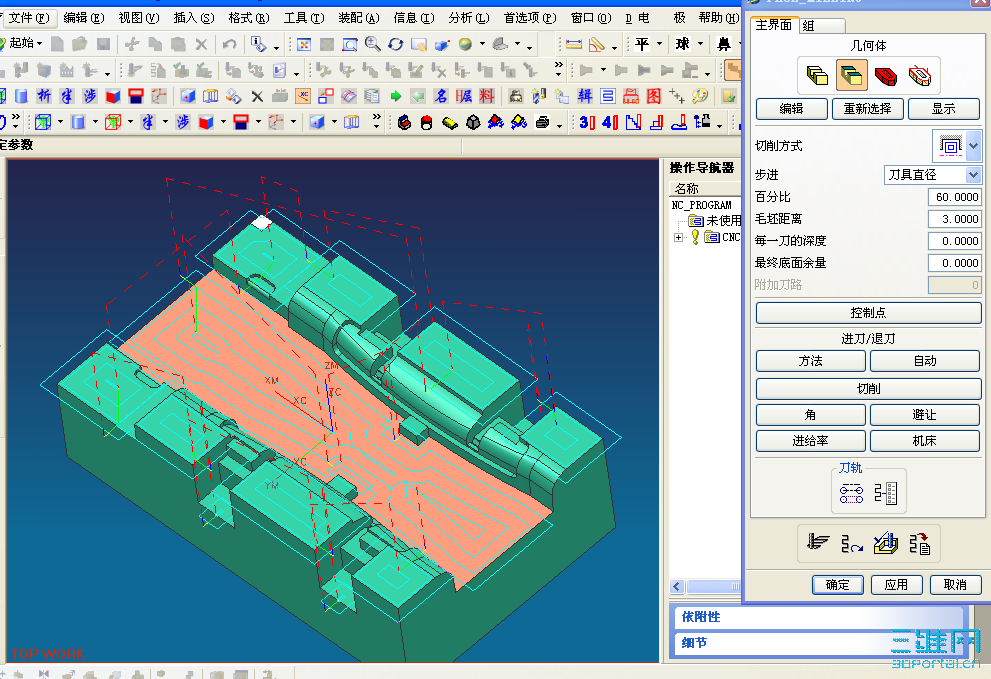The width and height of the screenshot is (991, 679).
Task: Open the 起始 start dropdown
Action: (x=26, y=43)
